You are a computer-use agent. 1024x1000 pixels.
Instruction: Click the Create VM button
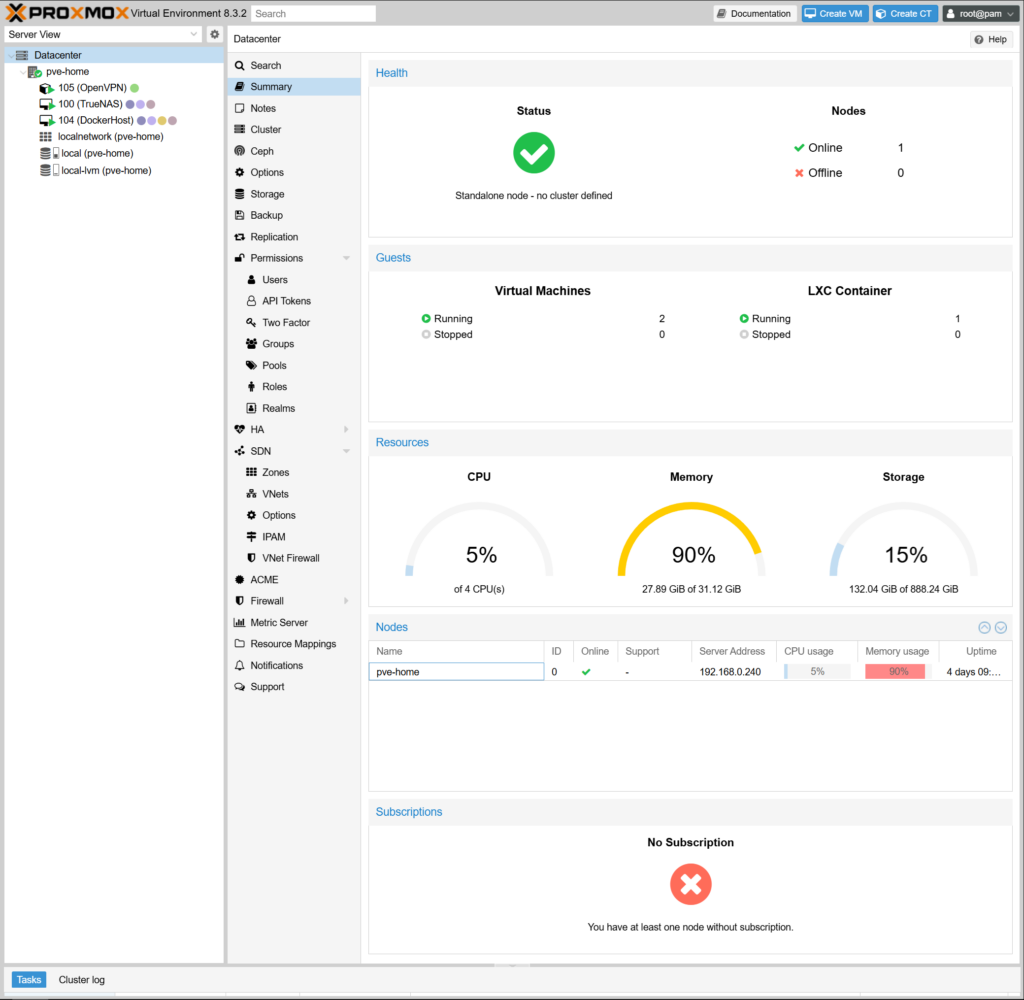coord(834,14)
